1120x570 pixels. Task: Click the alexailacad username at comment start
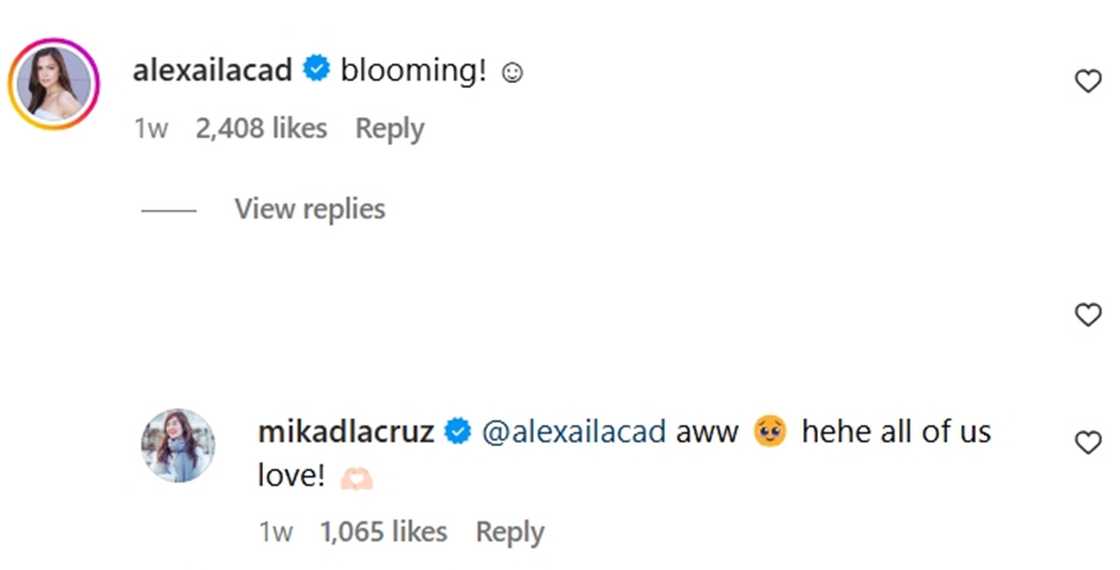212,71
